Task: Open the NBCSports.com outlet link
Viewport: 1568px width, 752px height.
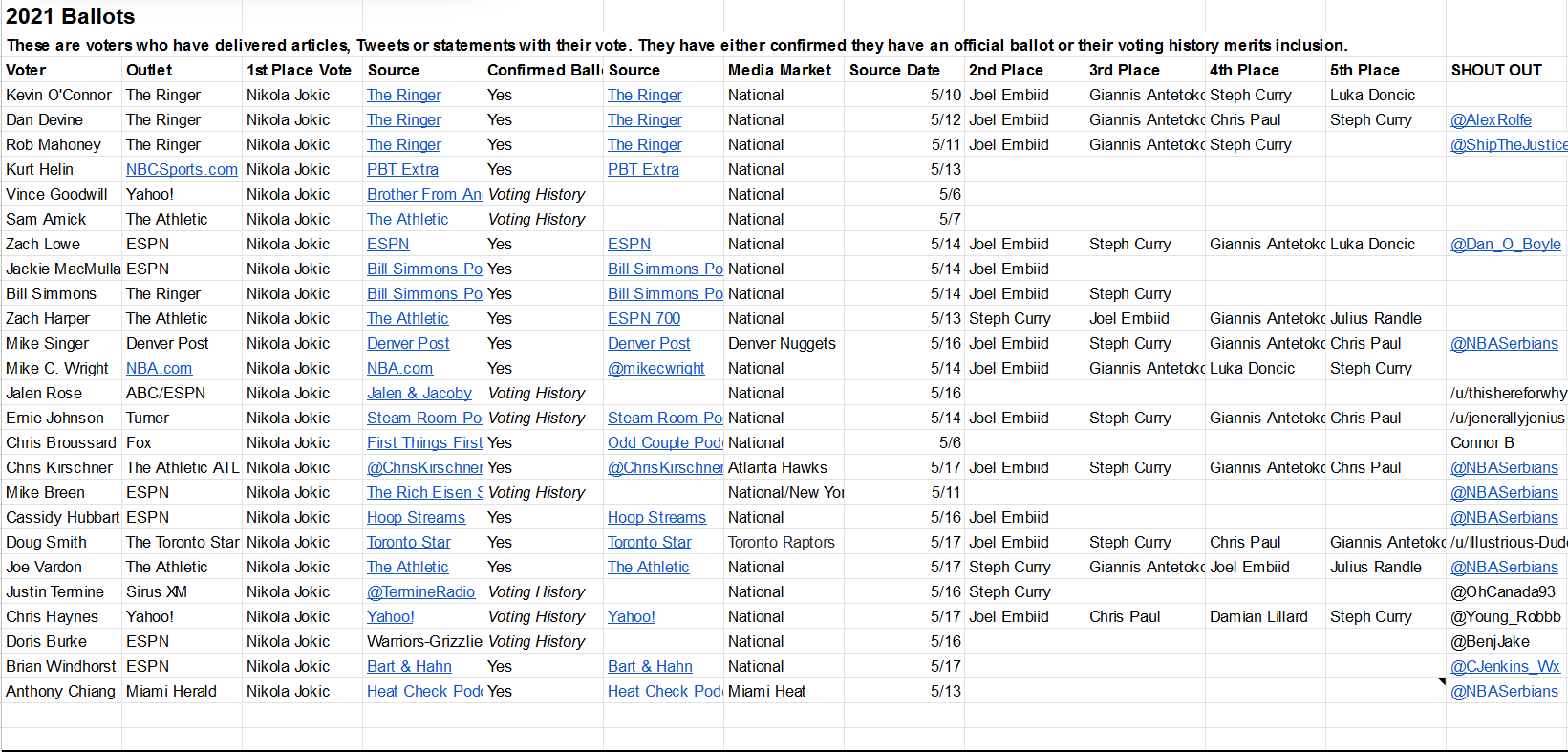Action: pyautogui.click(x=182, y=169)
